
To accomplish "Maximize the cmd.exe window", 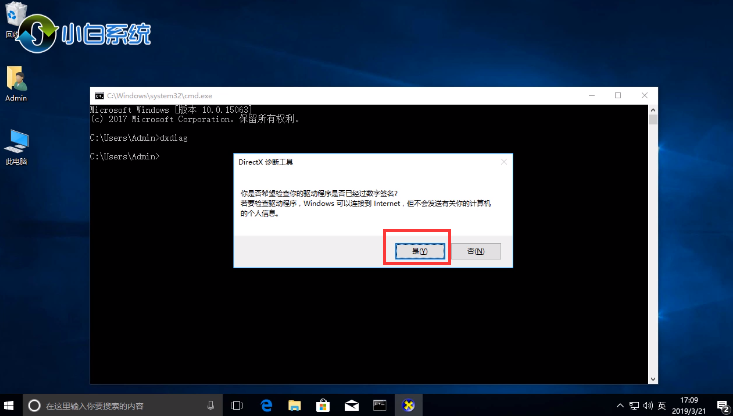I will 617,95.
